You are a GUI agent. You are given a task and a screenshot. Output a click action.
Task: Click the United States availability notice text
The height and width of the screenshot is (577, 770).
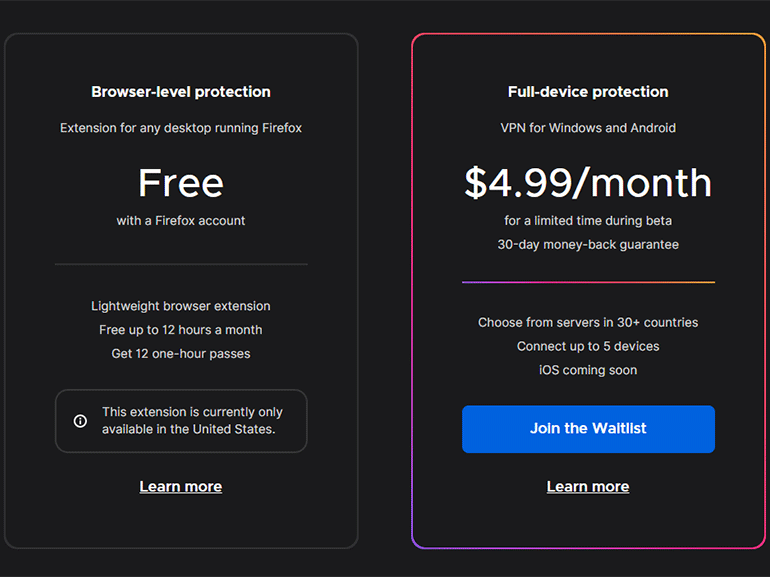pyautogui.click(x=192, y=421)
